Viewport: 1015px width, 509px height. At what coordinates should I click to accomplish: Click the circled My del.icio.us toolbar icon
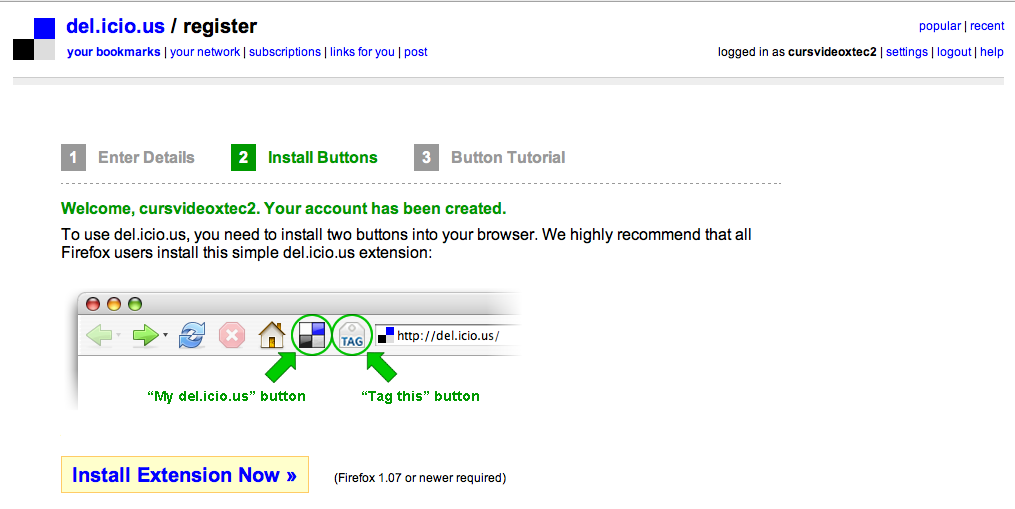click(312, 335)
